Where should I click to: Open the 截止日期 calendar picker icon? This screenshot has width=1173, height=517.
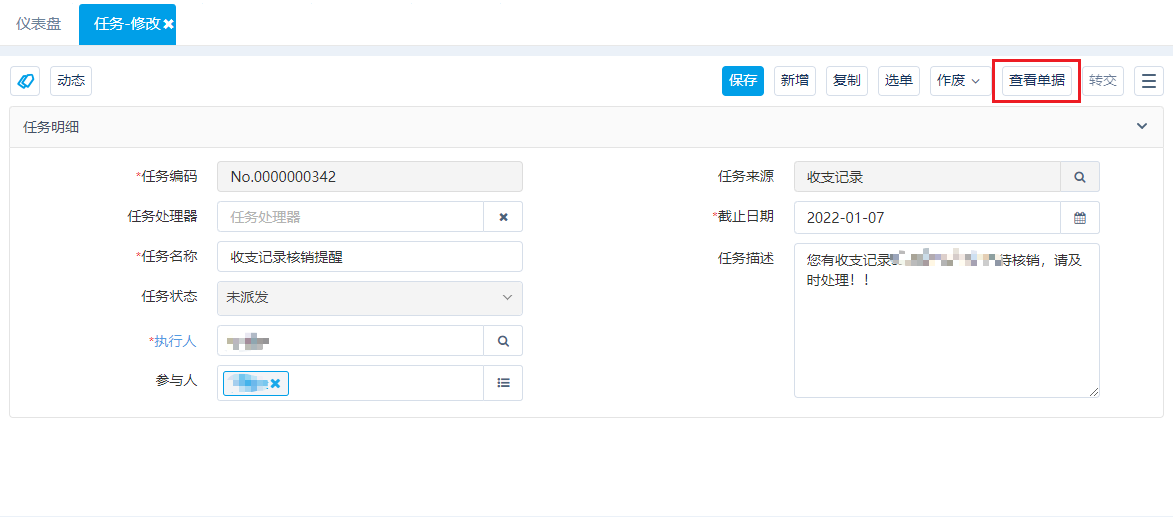[x=1080, y=217]
